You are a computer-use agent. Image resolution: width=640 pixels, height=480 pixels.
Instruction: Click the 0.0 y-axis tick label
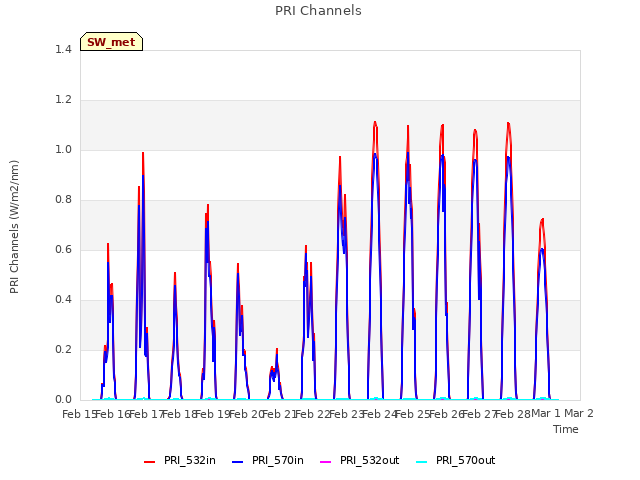coord(64,400)
